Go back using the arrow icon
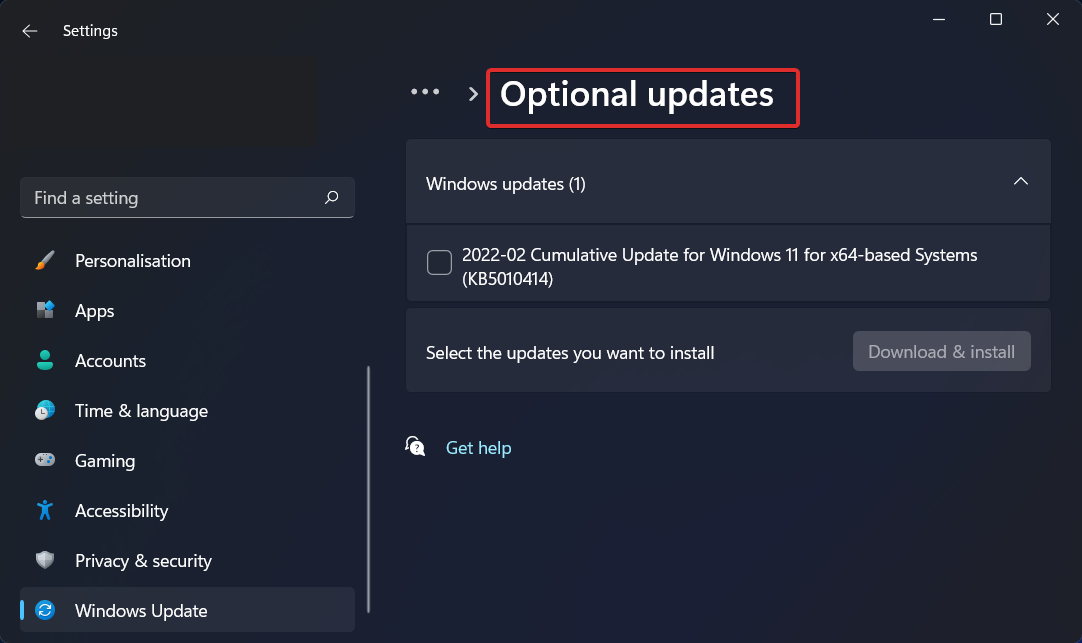 pos(29,31)
